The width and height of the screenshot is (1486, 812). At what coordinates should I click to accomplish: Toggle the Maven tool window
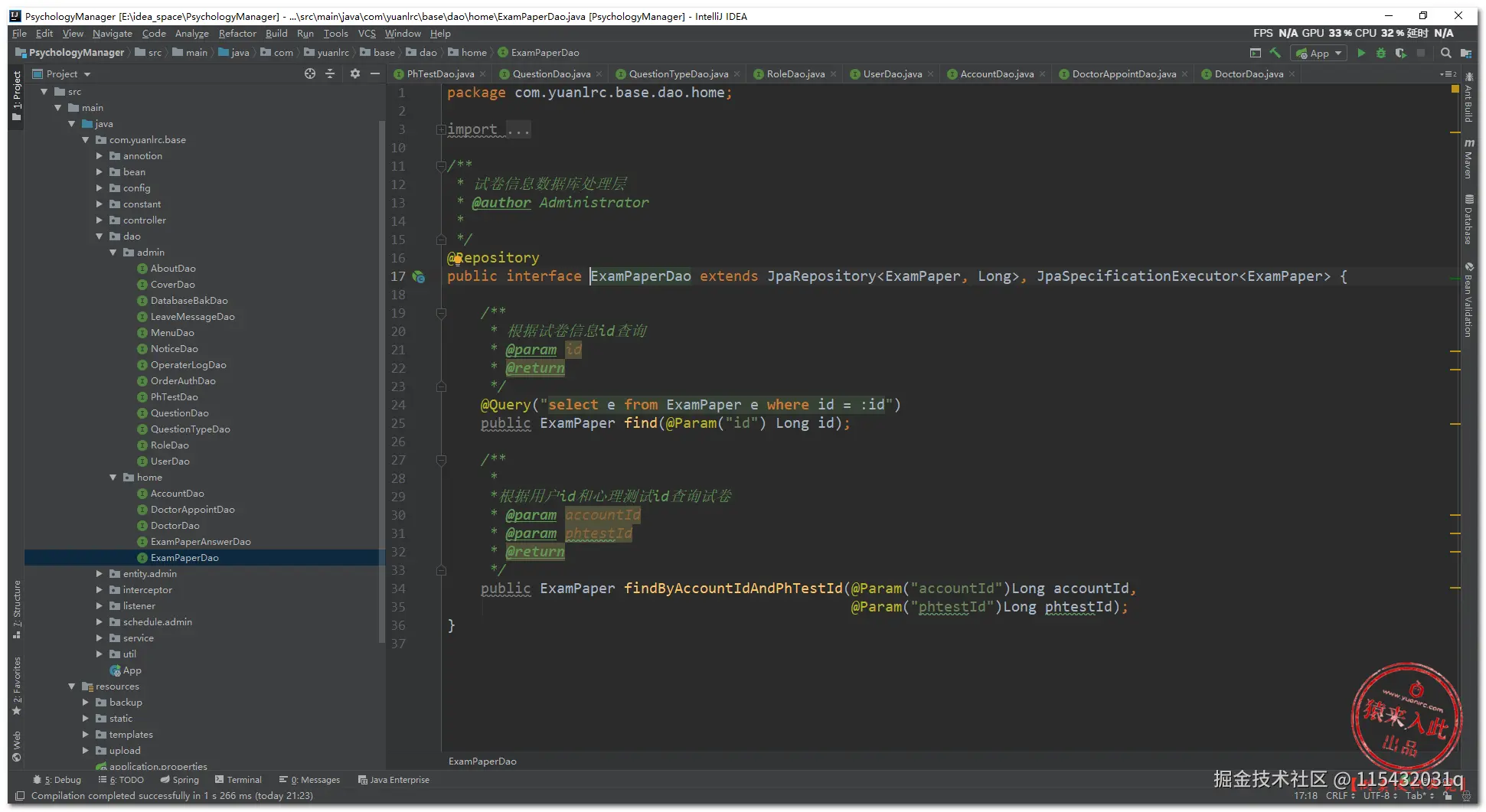[1468, 158]
